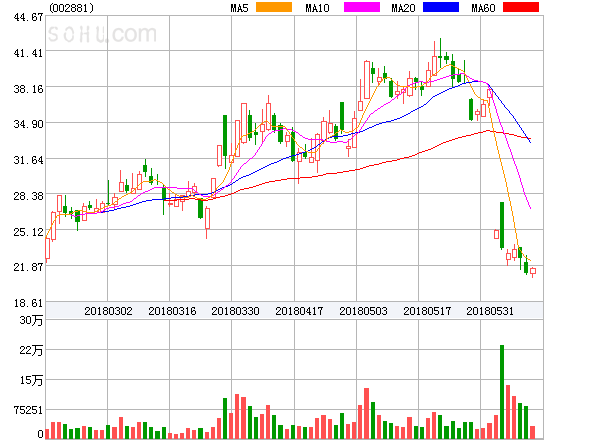Screen dimensions: 600x440
Task: Click the 20180517 date label
Action: point(427,311)
